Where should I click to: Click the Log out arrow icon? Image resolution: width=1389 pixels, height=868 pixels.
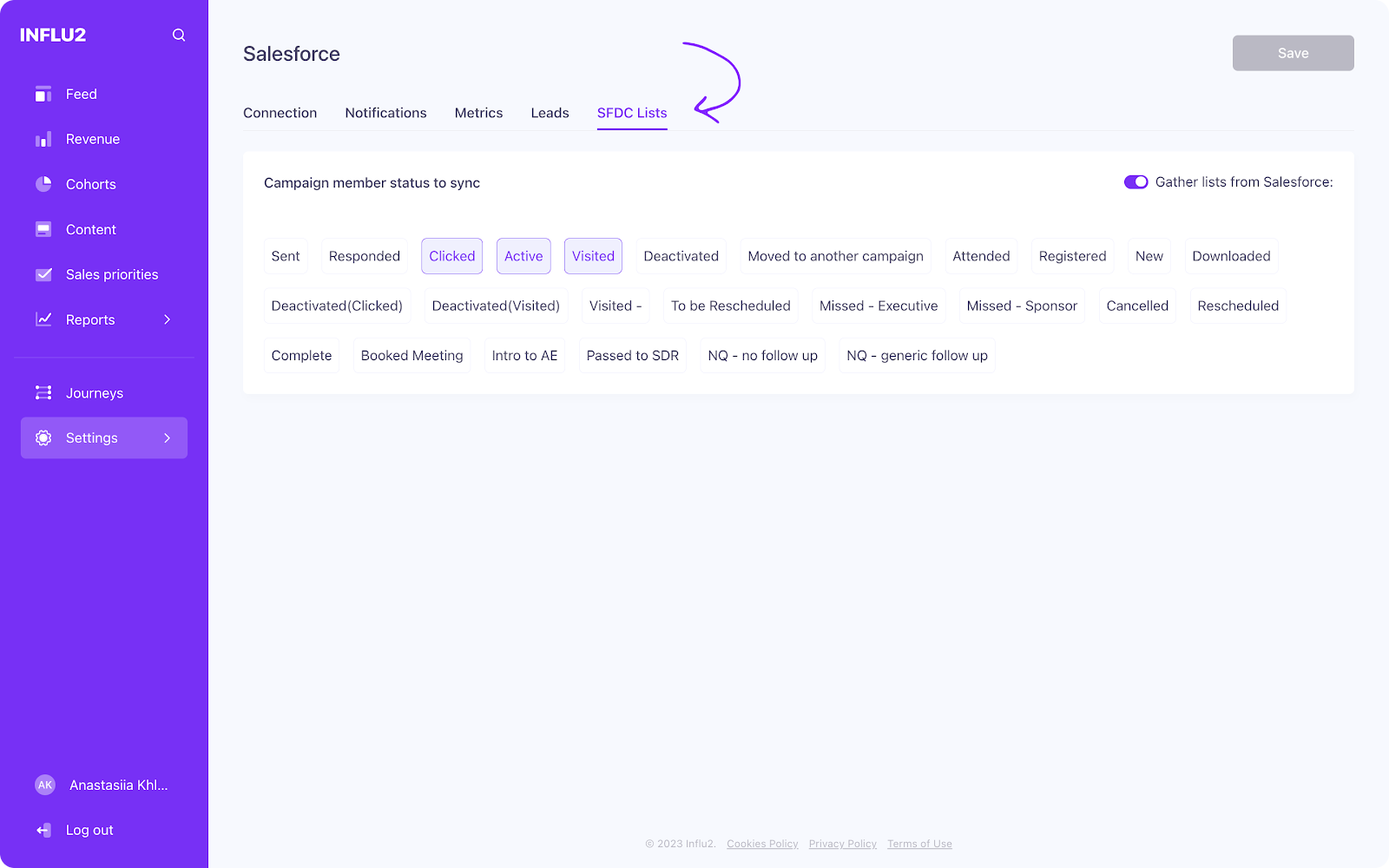click(x=43, y=830)
